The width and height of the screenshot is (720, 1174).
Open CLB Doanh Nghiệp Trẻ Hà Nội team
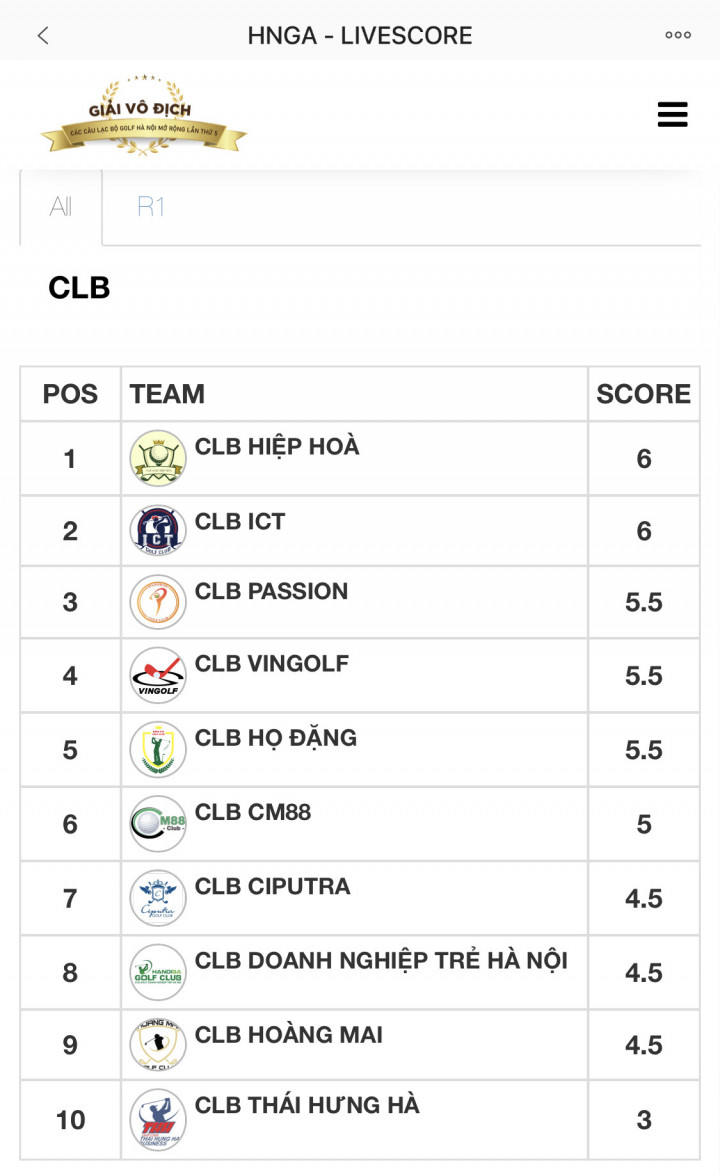(381, 961)
